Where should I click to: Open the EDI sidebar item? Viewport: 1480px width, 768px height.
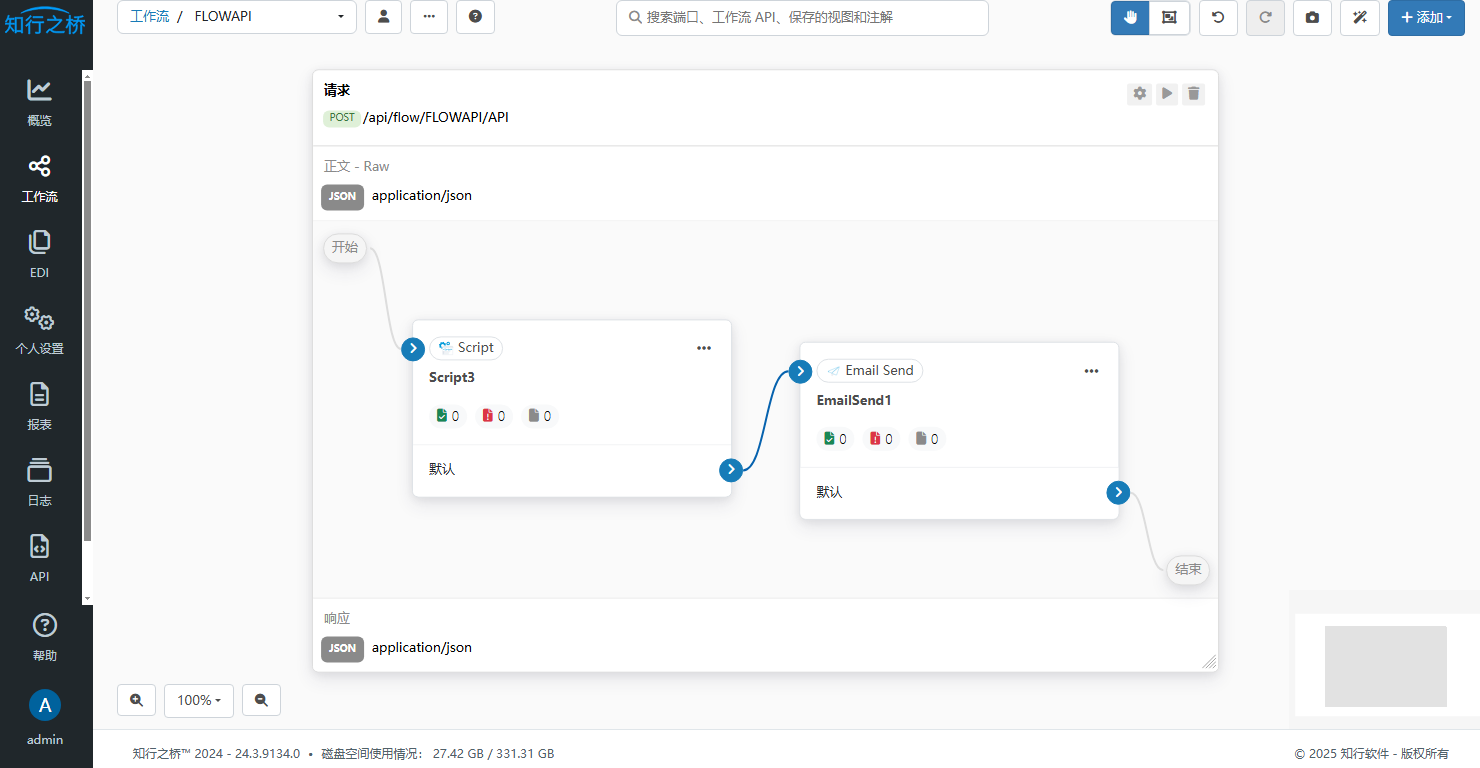(x=40, y=255)
